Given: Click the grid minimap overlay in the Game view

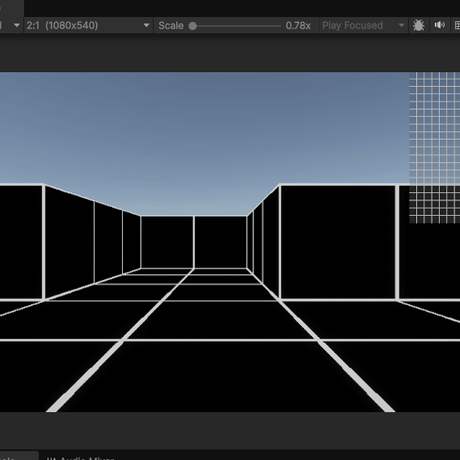Looking at the screenshot, I should (x=434, y=148).
